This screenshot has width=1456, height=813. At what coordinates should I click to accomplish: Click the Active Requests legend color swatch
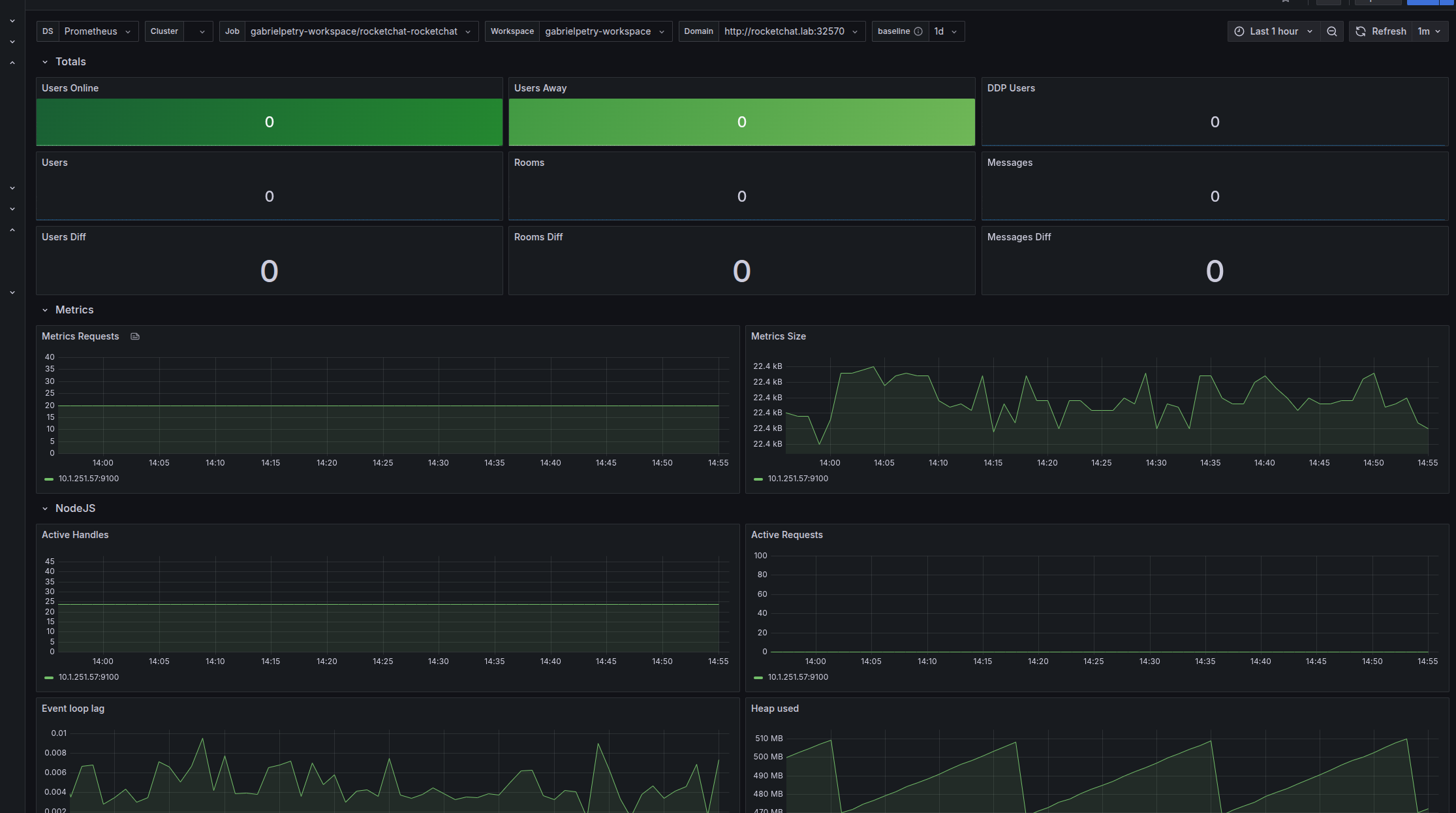click(758, 677)
